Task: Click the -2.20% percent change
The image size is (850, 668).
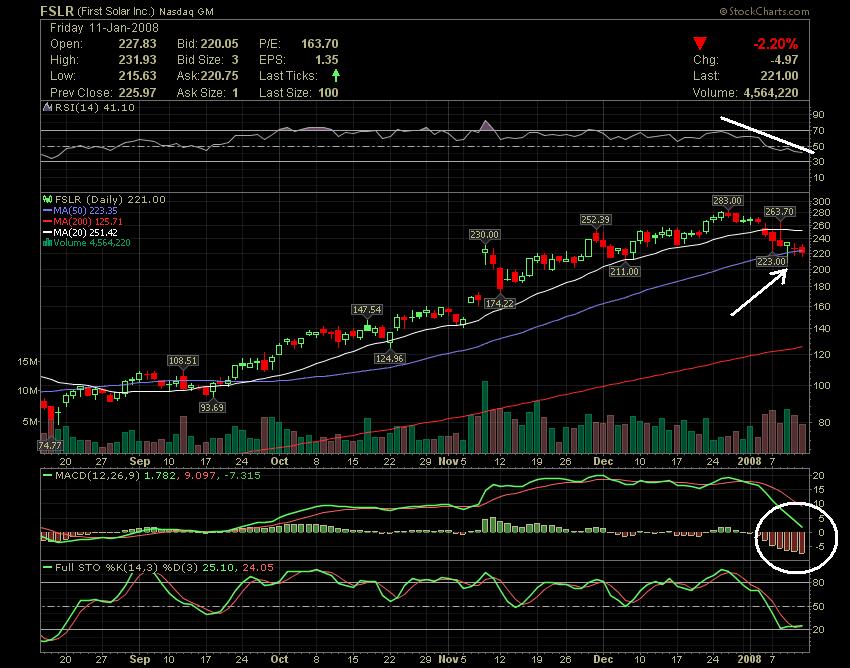Action: click(x=775, y=44)
